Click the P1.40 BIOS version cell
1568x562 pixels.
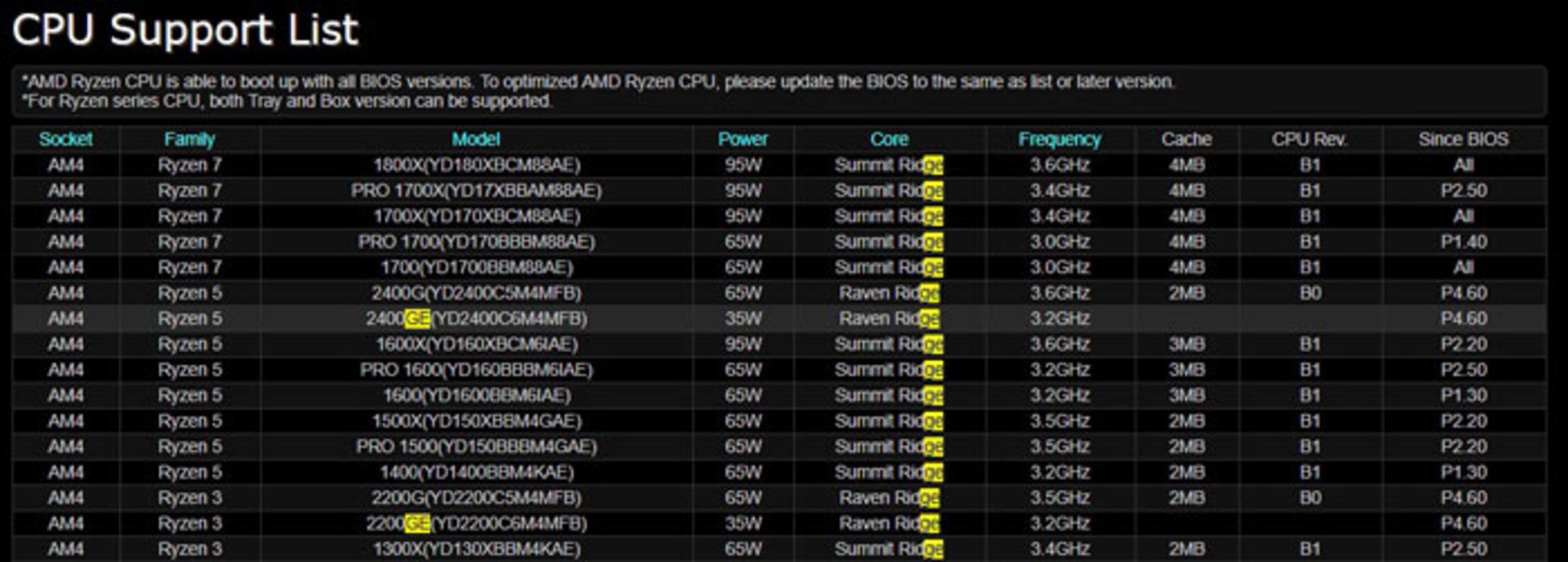(1463, 242)
